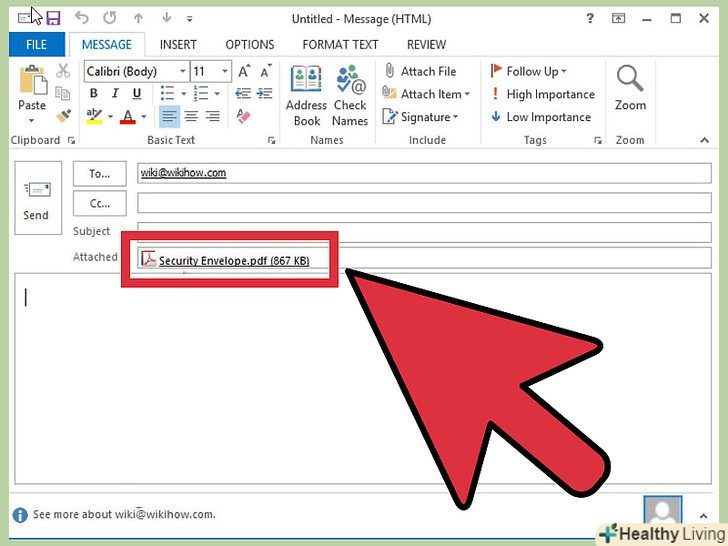Open the Clipboard pane launcher
The width and height of the screenshot is (728, 546).
tap(71, 140)
